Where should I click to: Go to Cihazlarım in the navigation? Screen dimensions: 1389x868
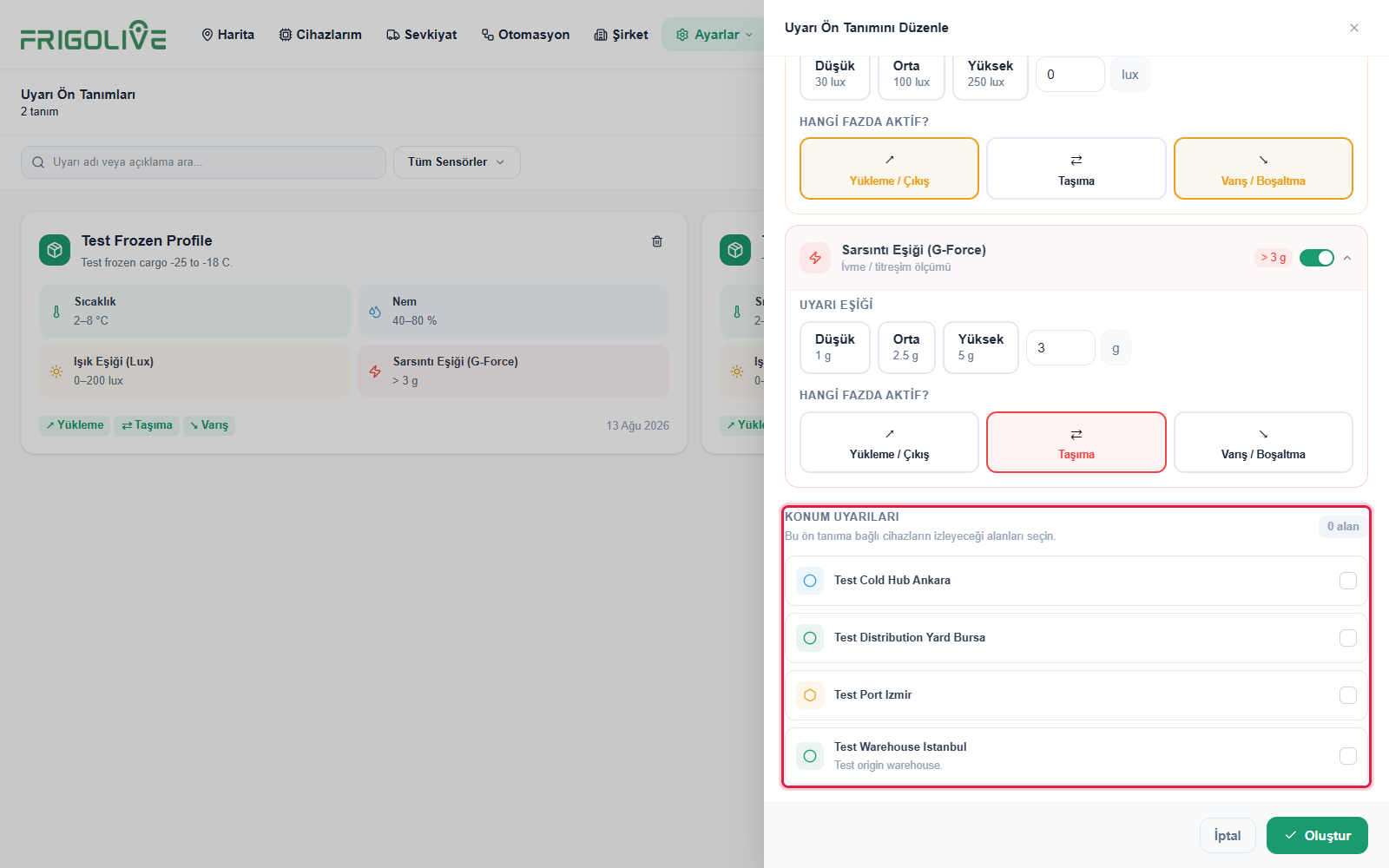pyautogui.click(x=320, y=35)
